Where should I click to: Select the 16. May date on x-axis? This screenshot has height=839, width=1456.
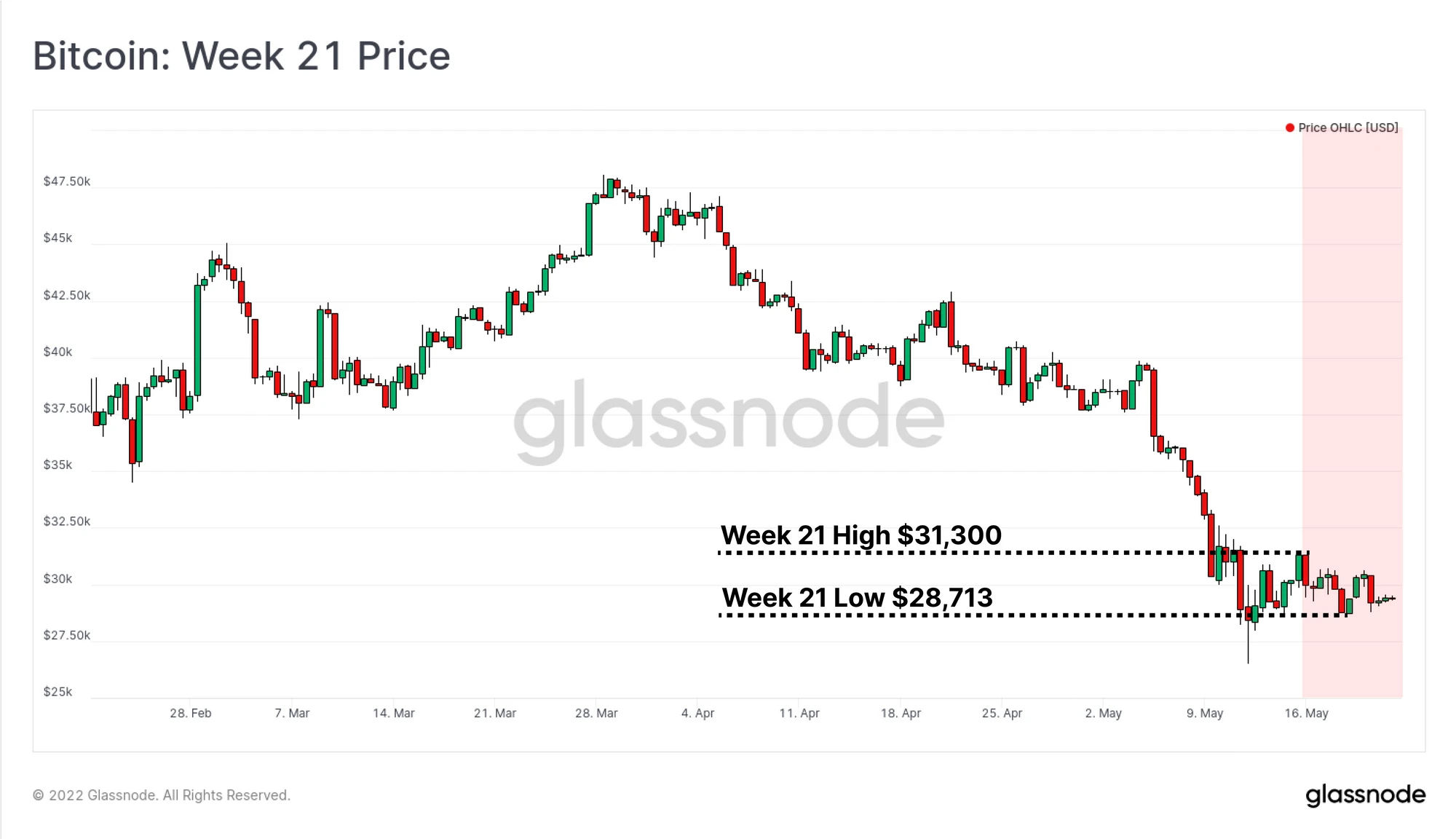(1306, 713)
